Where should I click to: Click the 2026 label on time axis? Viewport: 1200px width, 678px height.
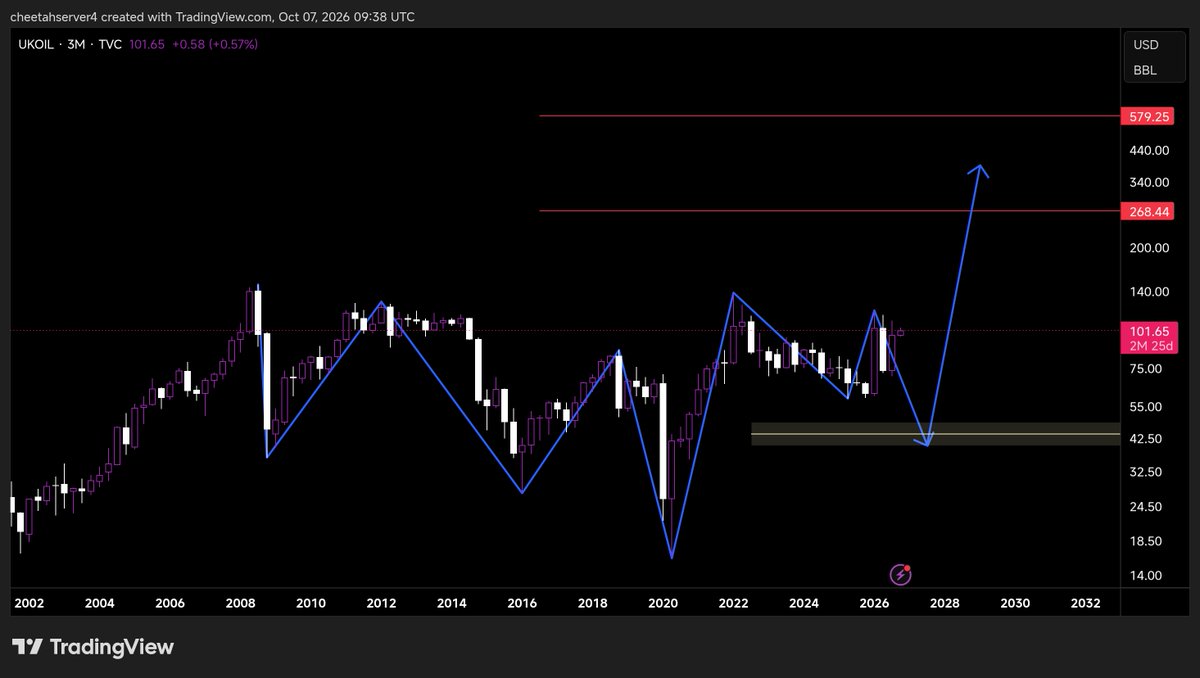coord(875,604)
